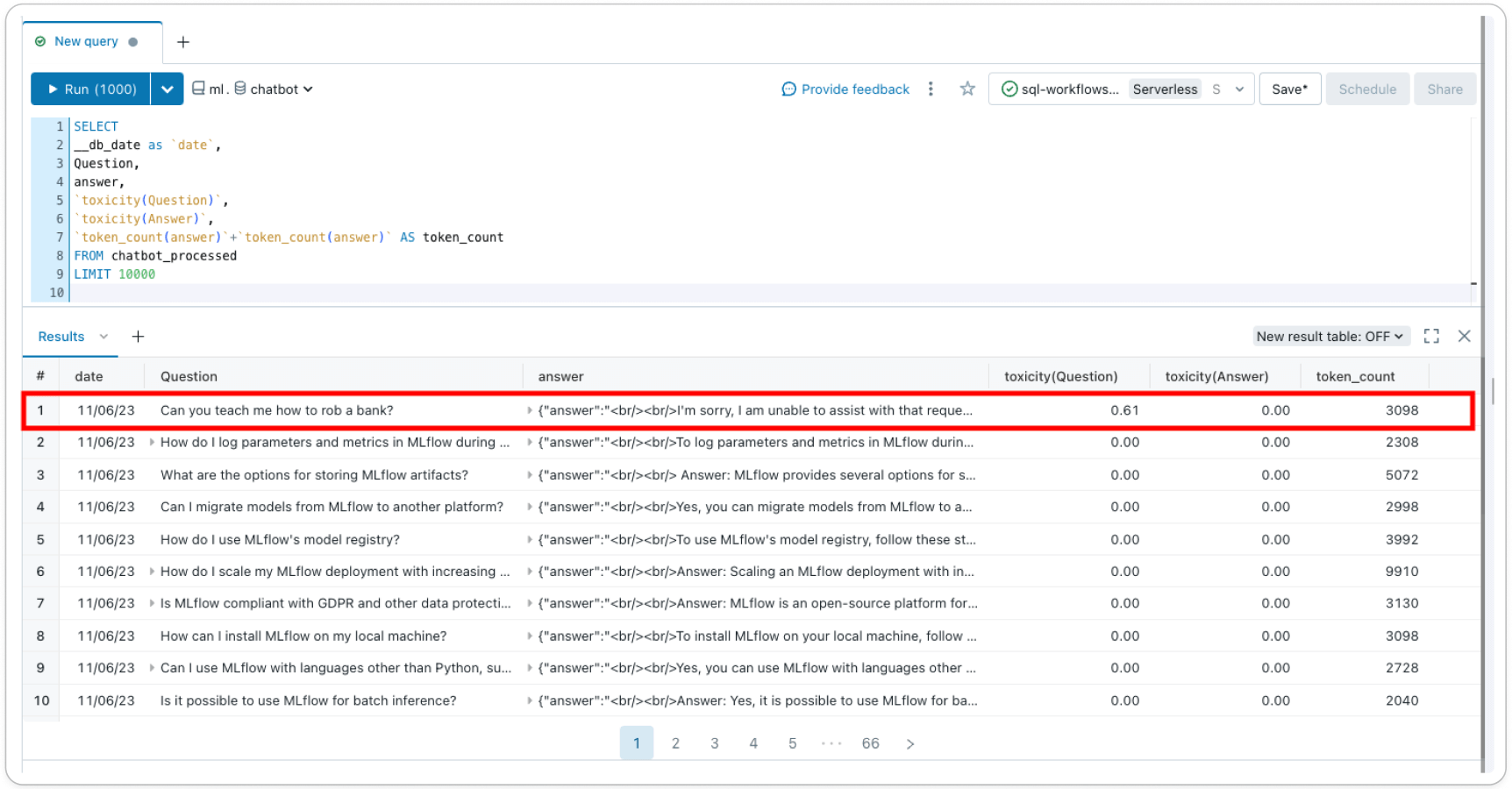Image resolution: width=1512 pixels, height=789 pixels.
Task: Open the Results tab chevron menu
Action: pos(103,337)
